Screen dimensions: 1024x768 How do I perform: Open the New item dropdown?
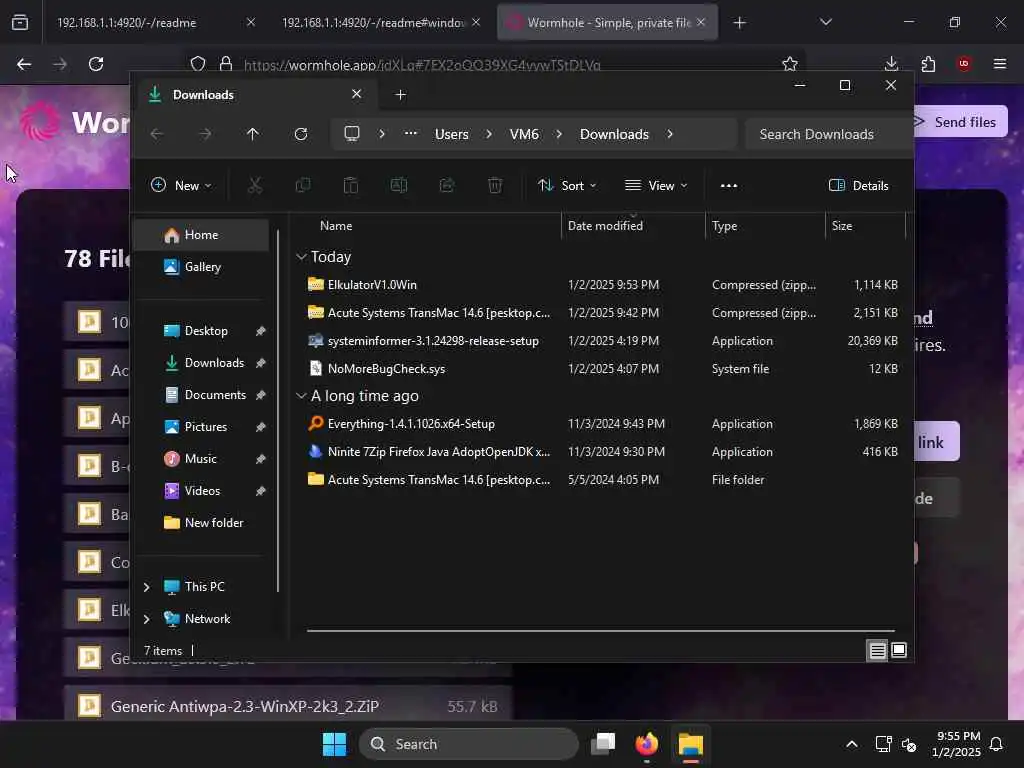click(x=181, y=185)
